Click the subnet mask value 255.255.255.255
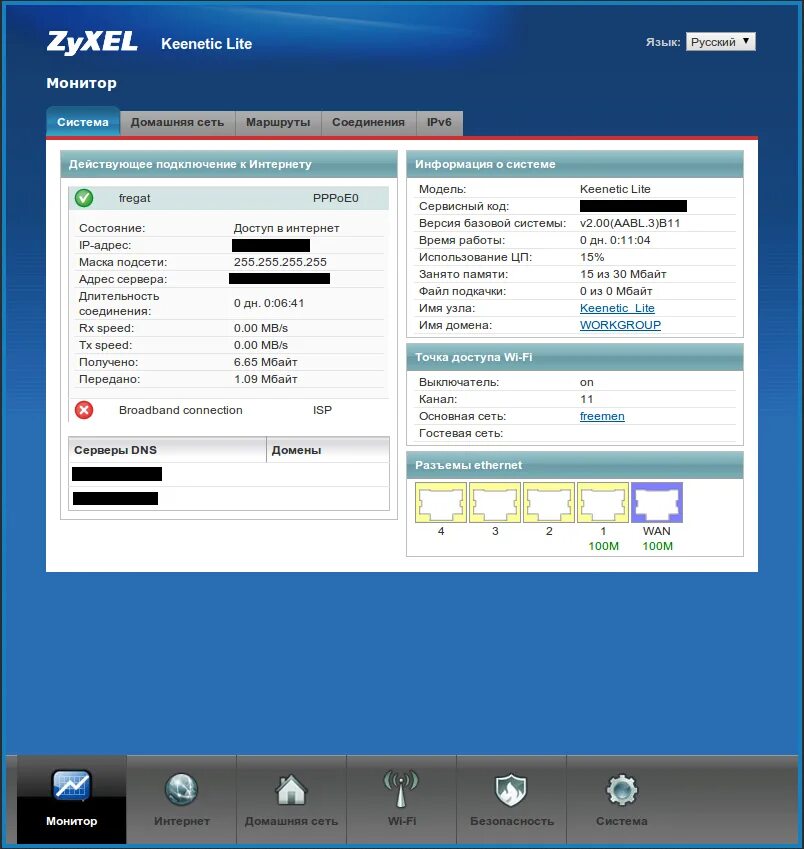Image resolution: width=804 pixels, height=849 pixels. pos(280,262)
